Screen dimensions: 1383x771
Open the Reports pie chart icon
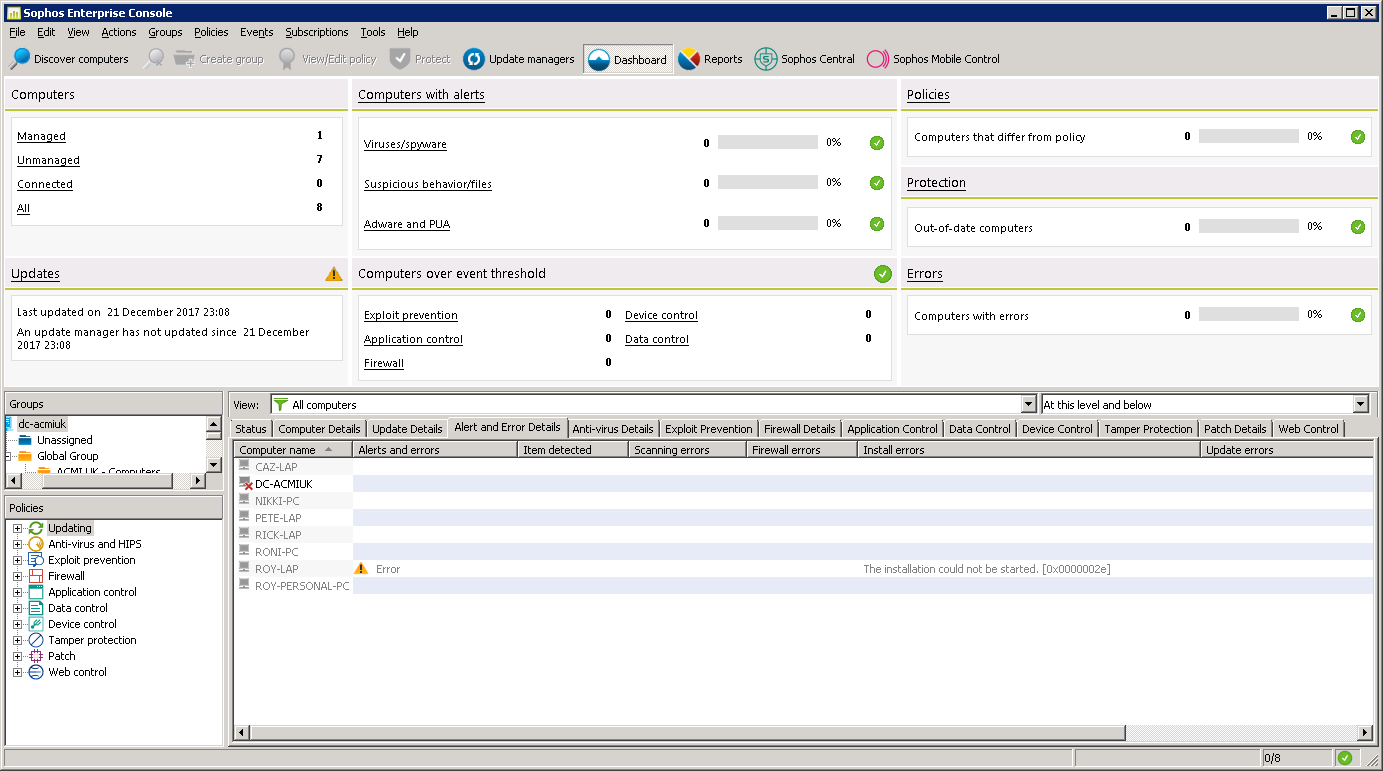pos(688,59)
